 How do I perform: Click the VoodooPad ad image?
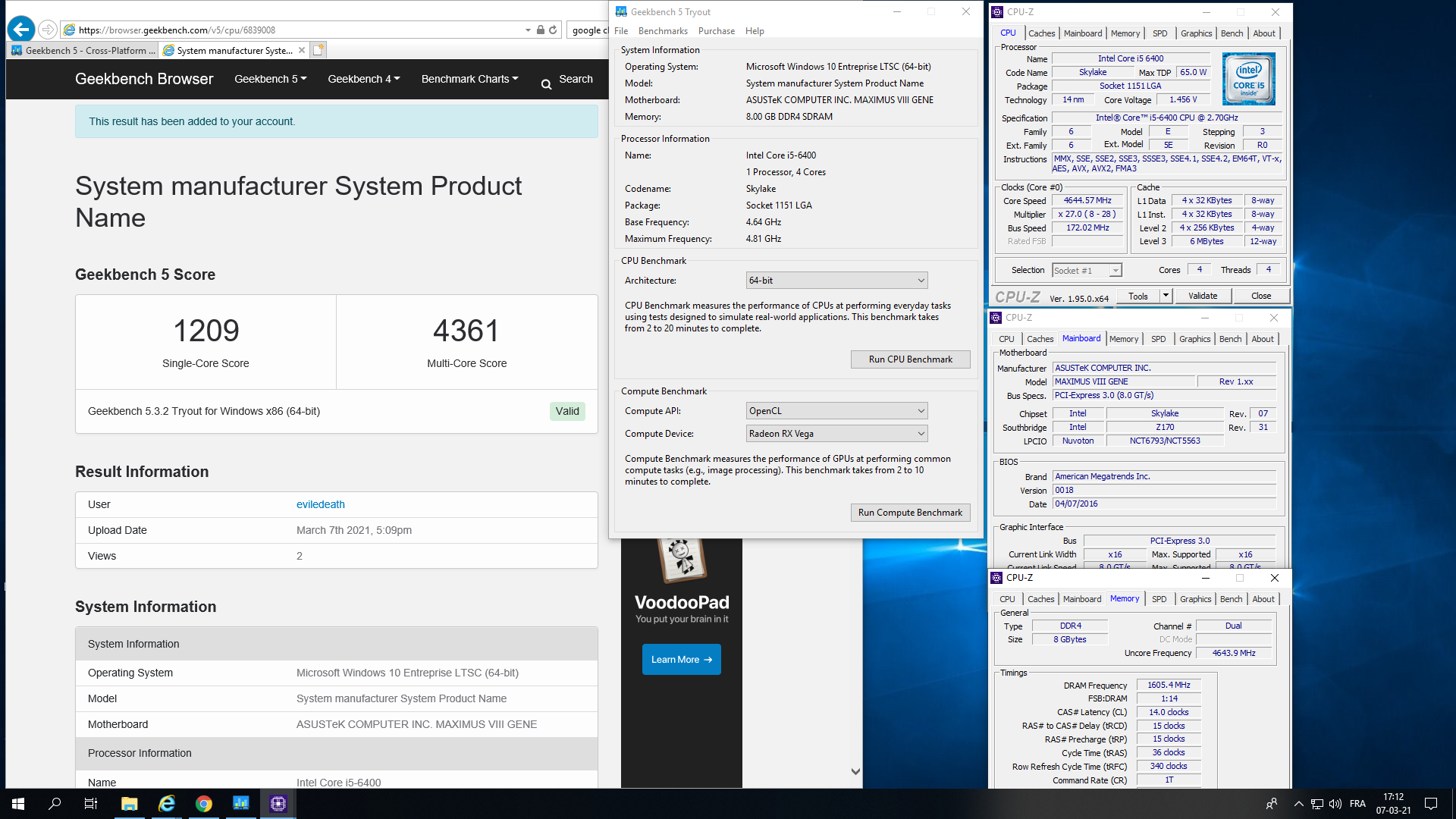682,561
